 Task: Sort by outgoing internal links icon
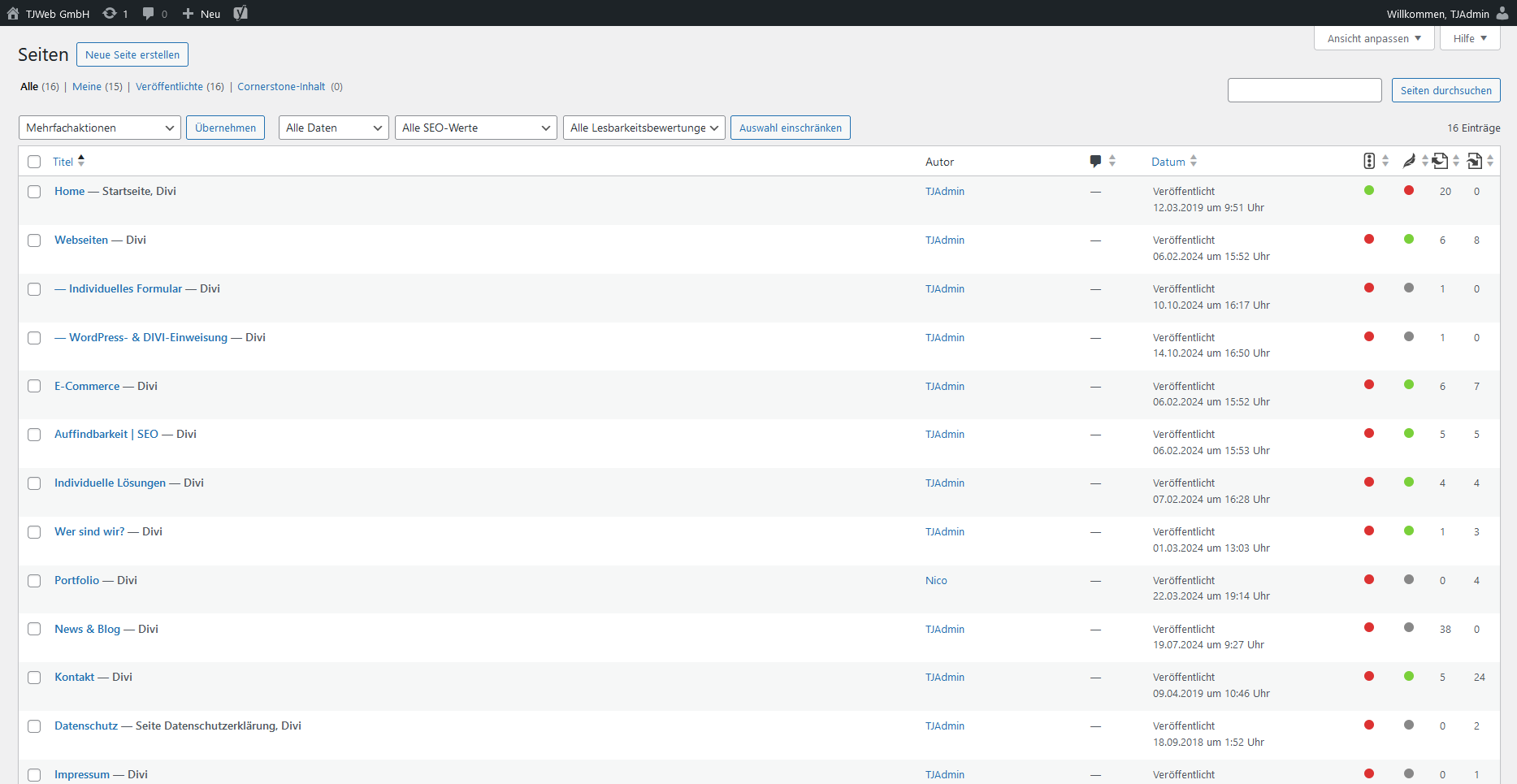click(x=1440, y=161)
